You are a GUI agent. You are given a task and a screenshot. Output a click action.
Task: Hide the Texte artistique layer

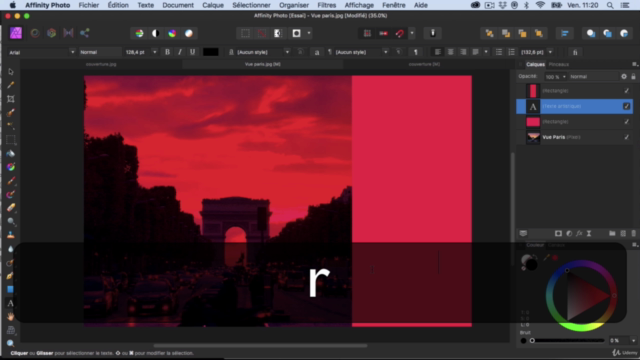627,106
